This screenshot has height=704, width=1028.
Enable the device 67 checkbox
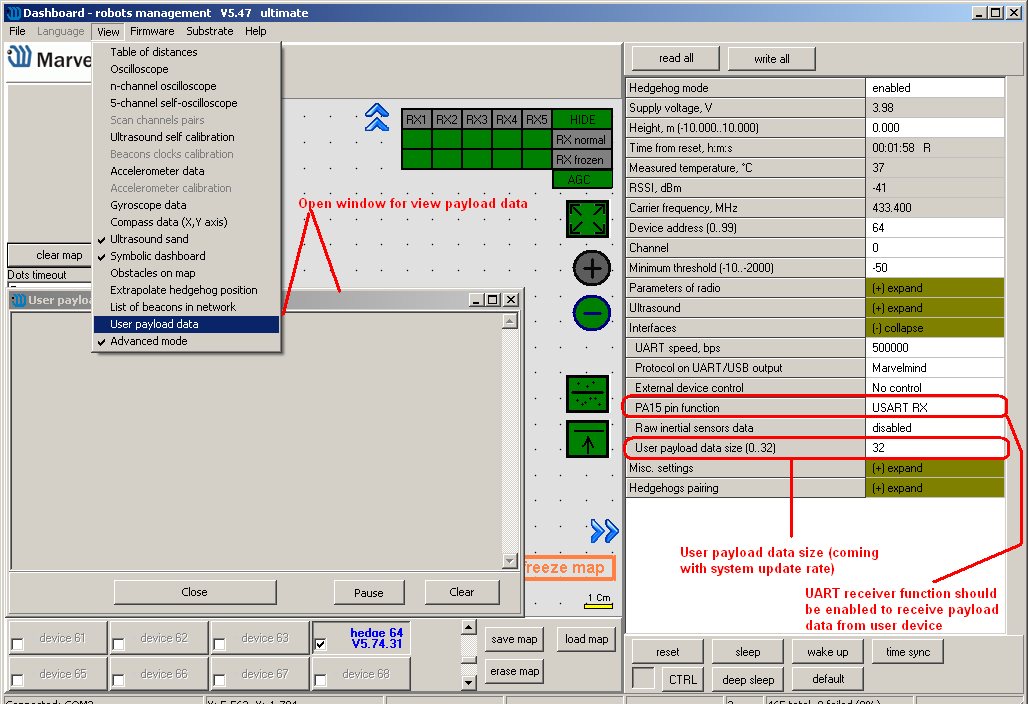[x=219, y=680]
